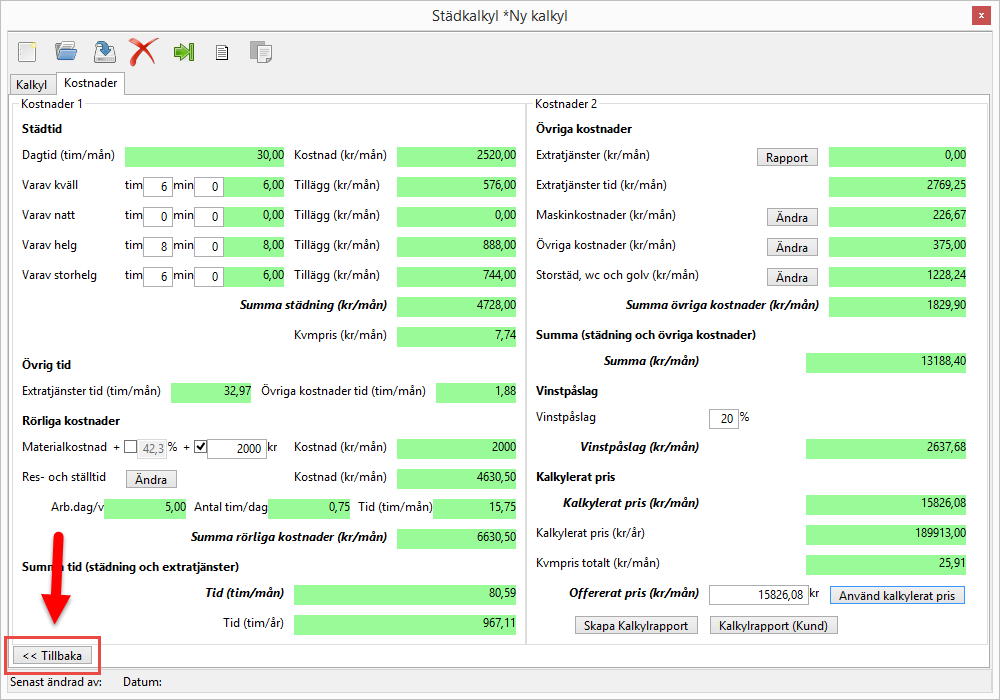Open a saved calculation via folder icon
This screenshot has width=1000, height=700.
pyautogui.click(x=66, y=50)
